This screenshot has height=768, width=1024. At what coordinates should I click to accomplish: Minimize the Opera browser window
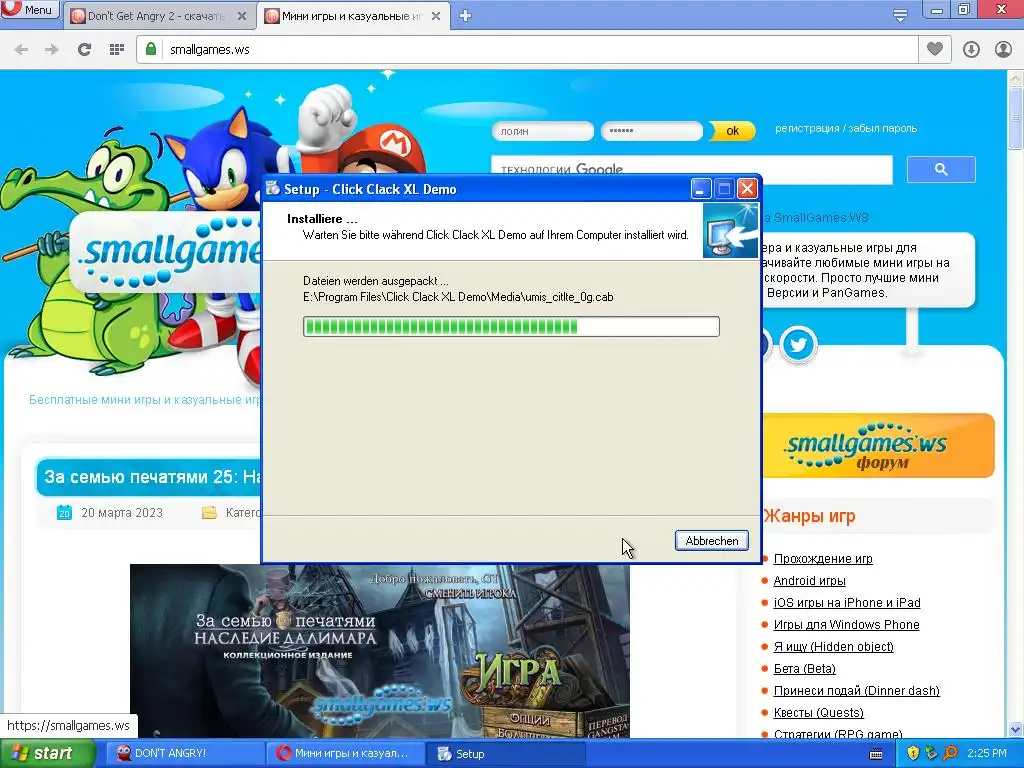point(936,10)
